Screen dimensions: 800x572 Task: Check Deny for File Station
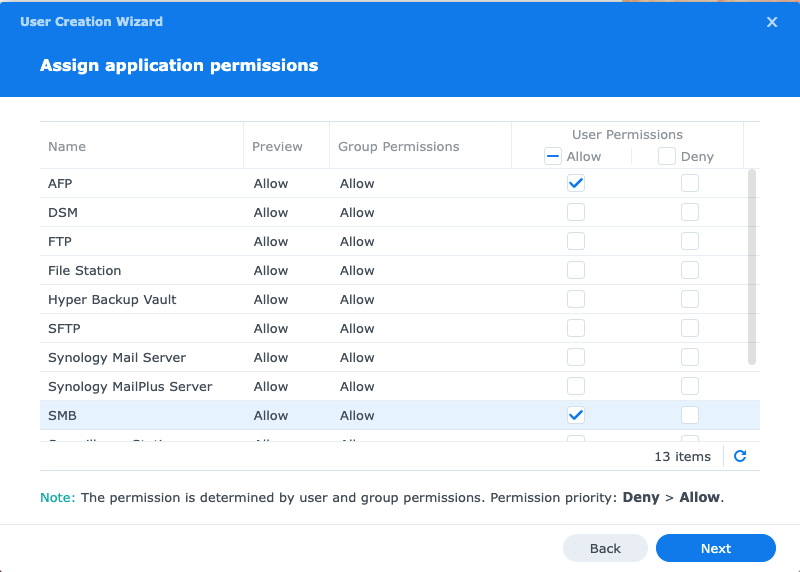(x=690, y=270)
